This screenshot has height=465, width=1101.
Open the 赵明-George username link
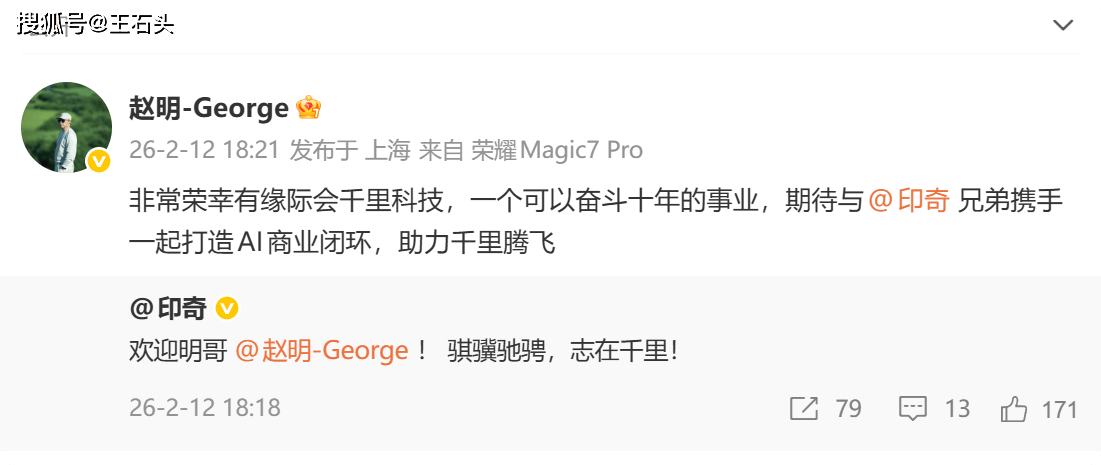[209, 109]
